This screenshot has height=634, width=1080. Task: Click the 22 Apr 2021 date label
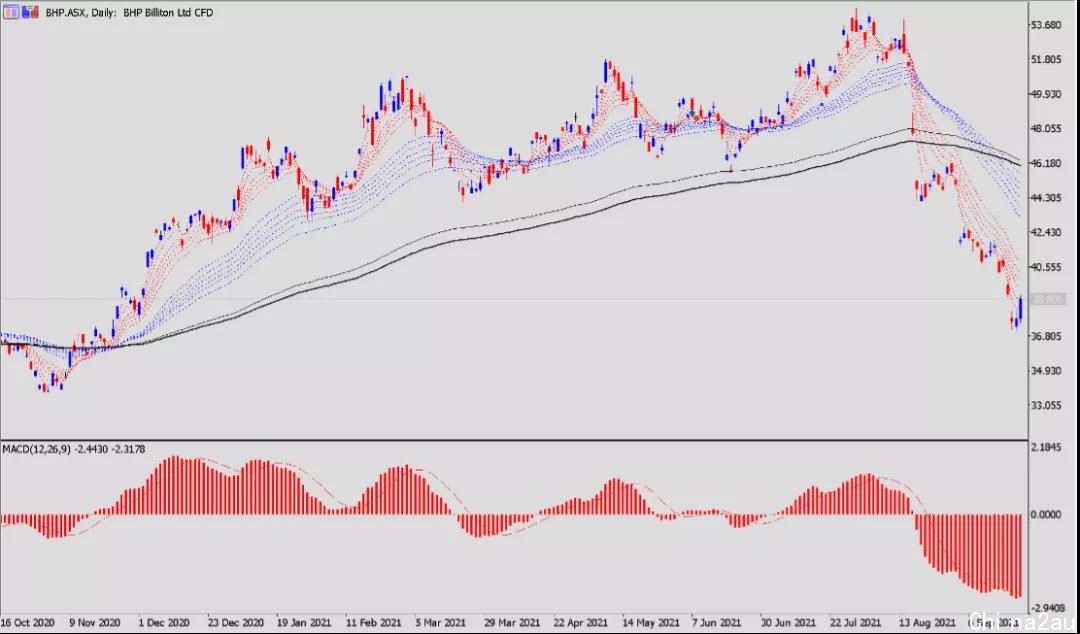[x=579, y=620]
